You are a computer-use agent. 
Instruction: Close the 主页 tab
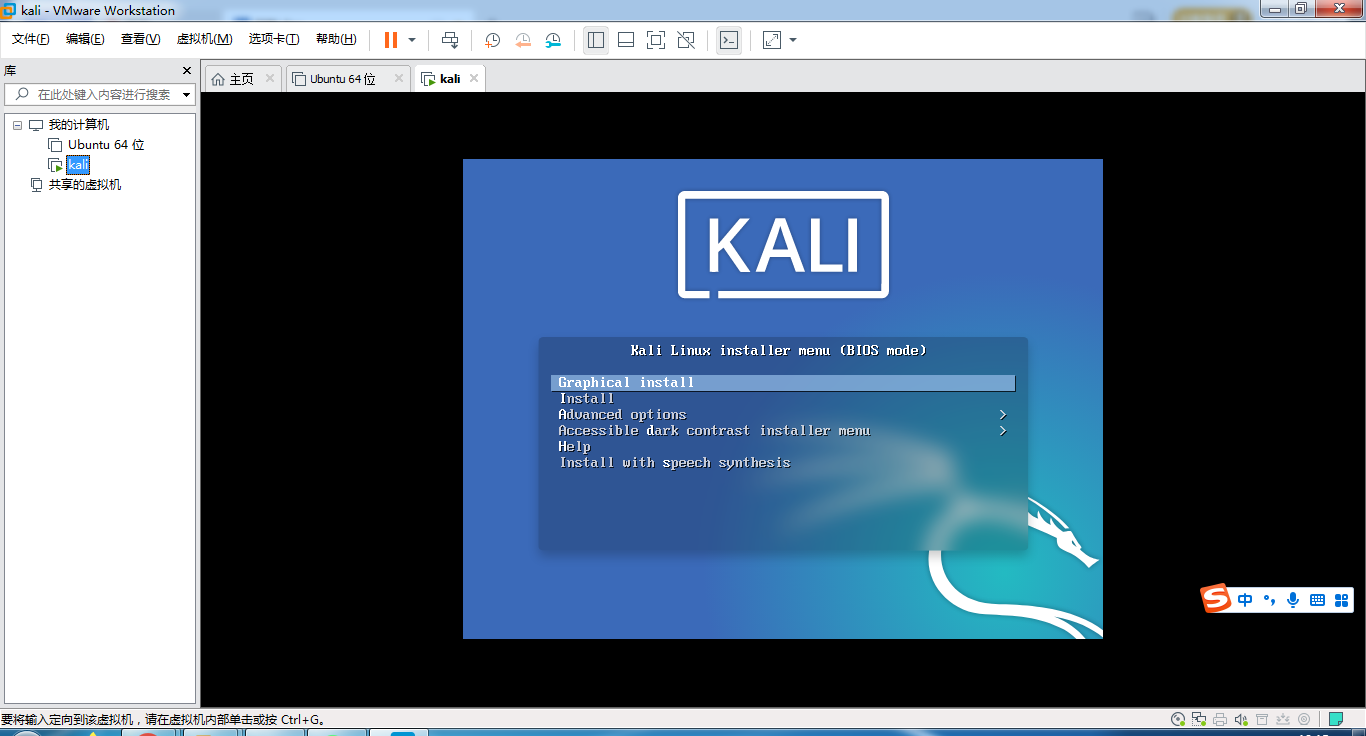270,78
